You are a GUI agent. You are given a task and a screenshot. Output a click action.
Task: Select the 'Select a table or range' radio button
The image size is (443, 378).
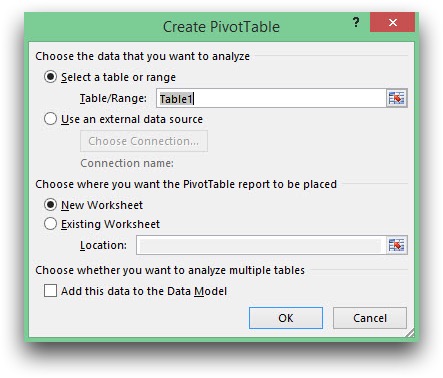pos(50,77)
